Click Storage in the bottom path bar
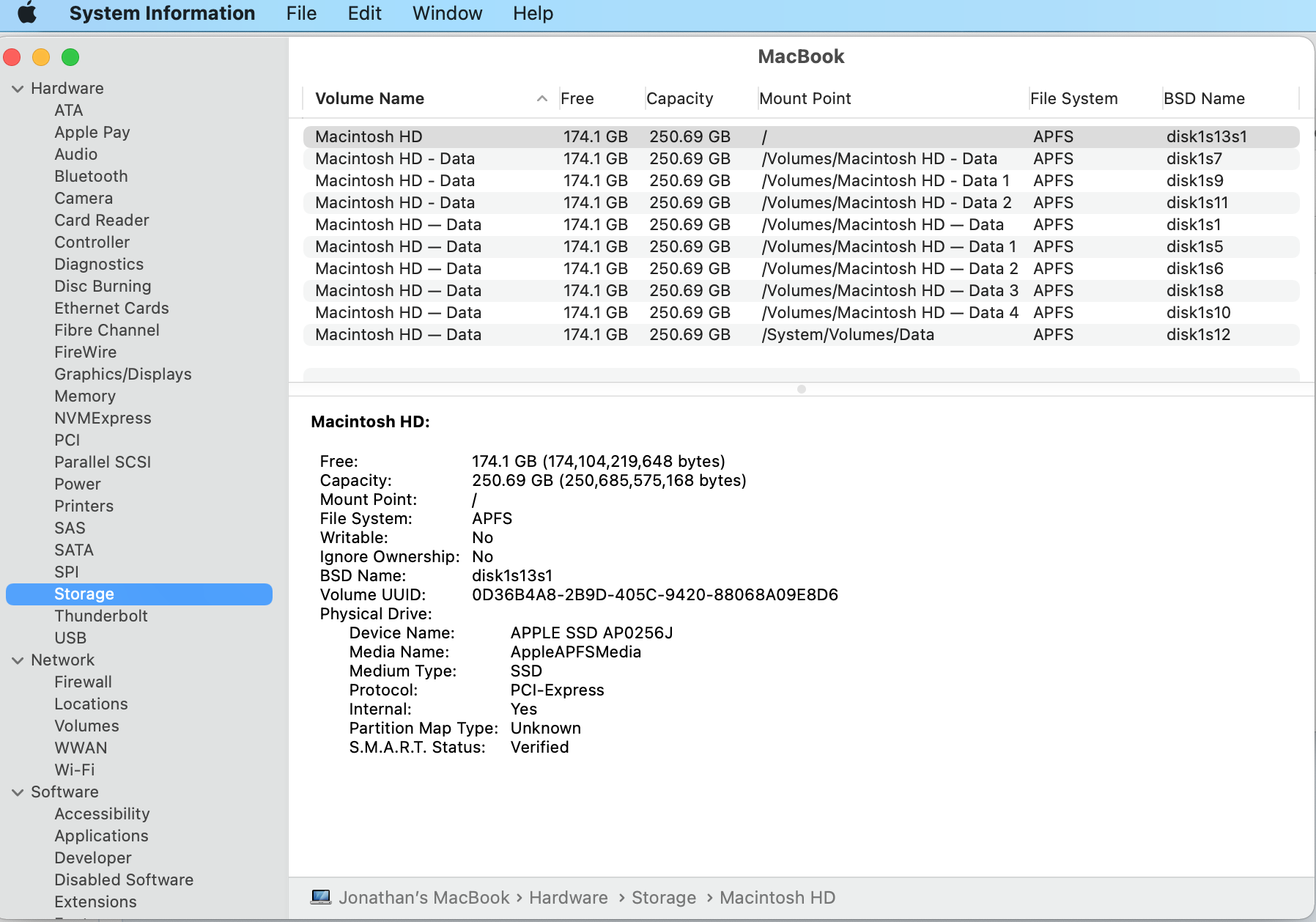Screen dimensions: 1316x922 click(664, 897)
